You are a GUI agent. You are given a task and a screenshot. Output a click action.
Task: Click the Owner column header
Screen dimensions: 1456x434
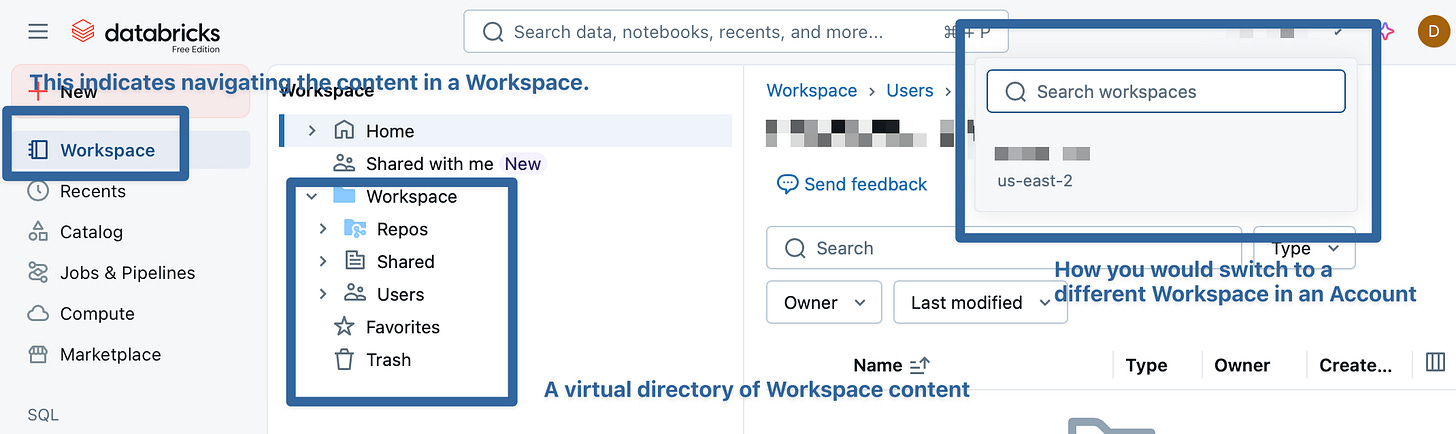coord(1242,365)
